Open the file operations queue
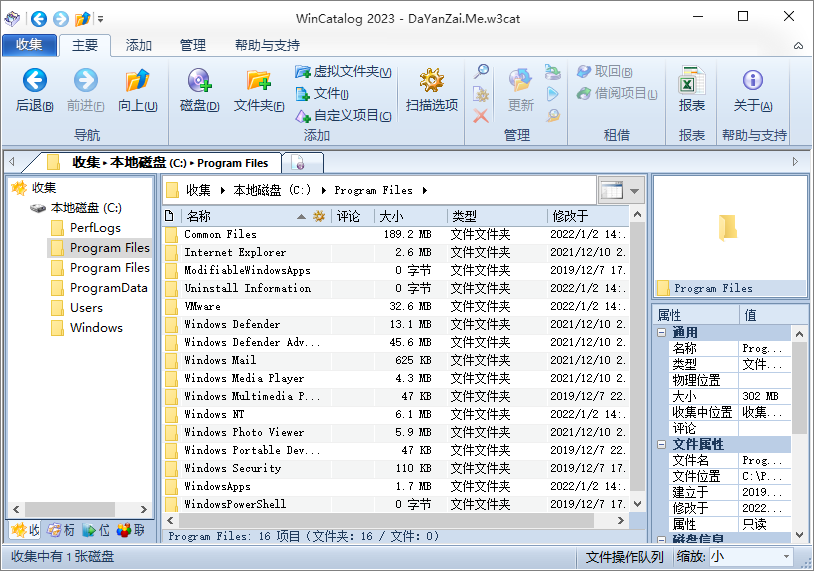The height and width of the screenshot is (571, 814). coord(625,557)
